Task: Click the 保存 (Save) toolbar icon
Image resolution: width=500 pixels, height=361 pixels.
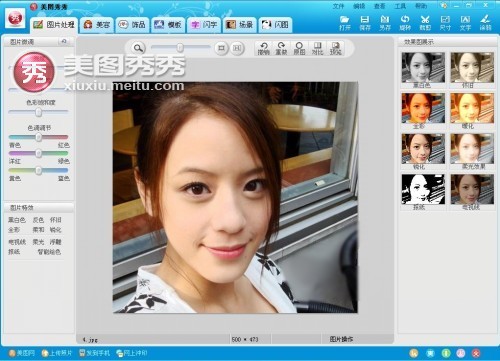Action: [x=365, y=23]
